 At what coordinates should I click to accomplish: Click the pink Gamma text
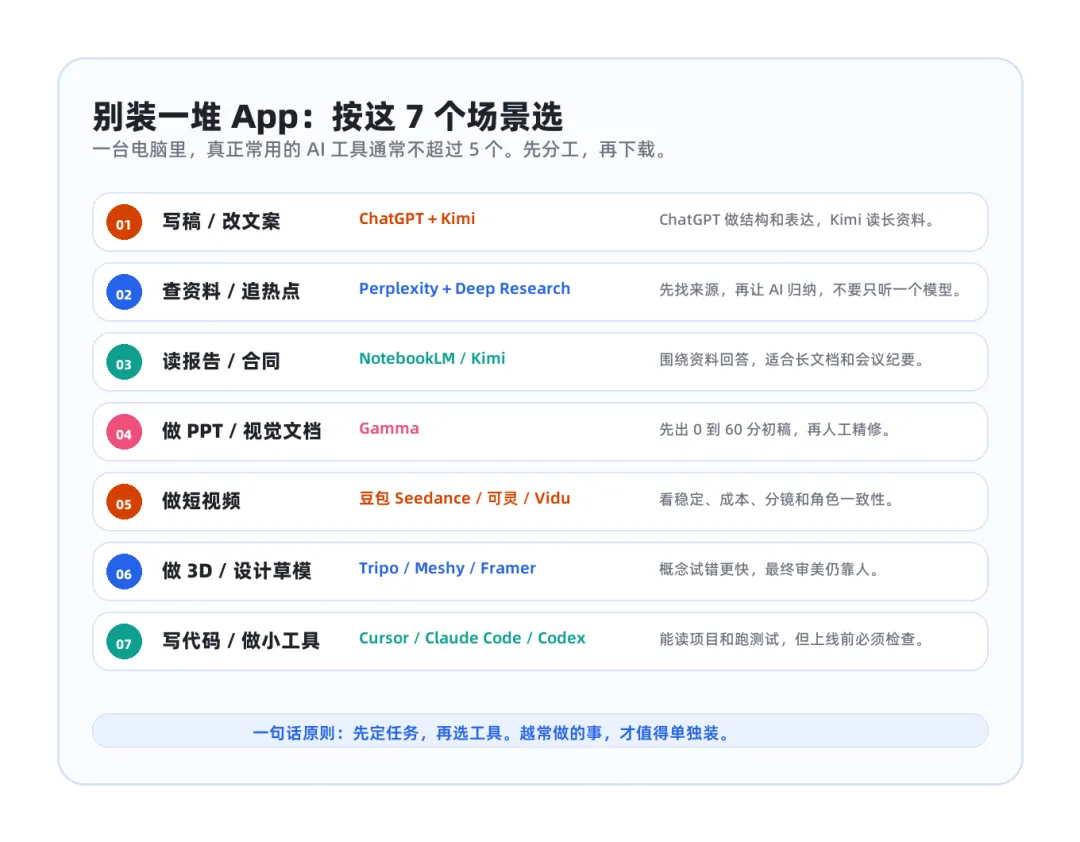click(x=388, y=429)
